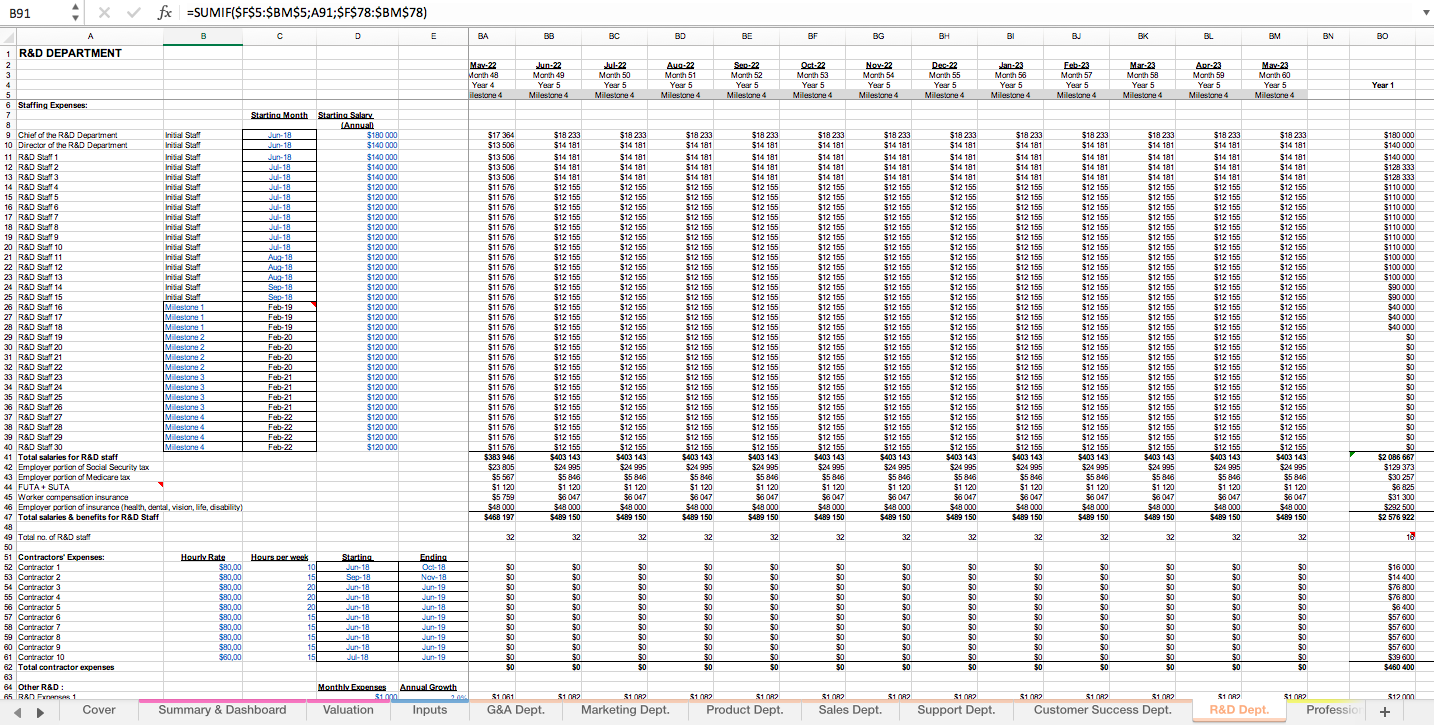Select the May-22 month header
Viewport: 1434px width, 725px height.
pyautogui.click(x=483, y=65)
